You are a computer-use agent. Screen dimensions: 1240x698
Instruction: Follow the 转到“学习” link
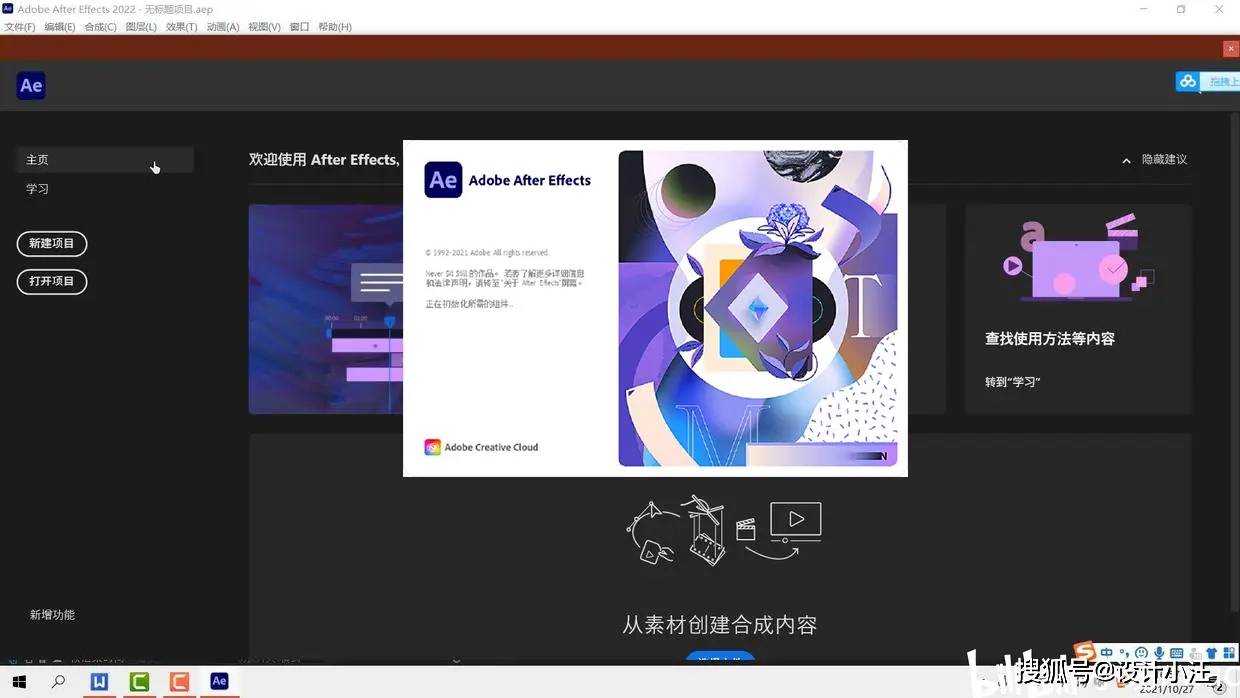tap(1013, 382)
